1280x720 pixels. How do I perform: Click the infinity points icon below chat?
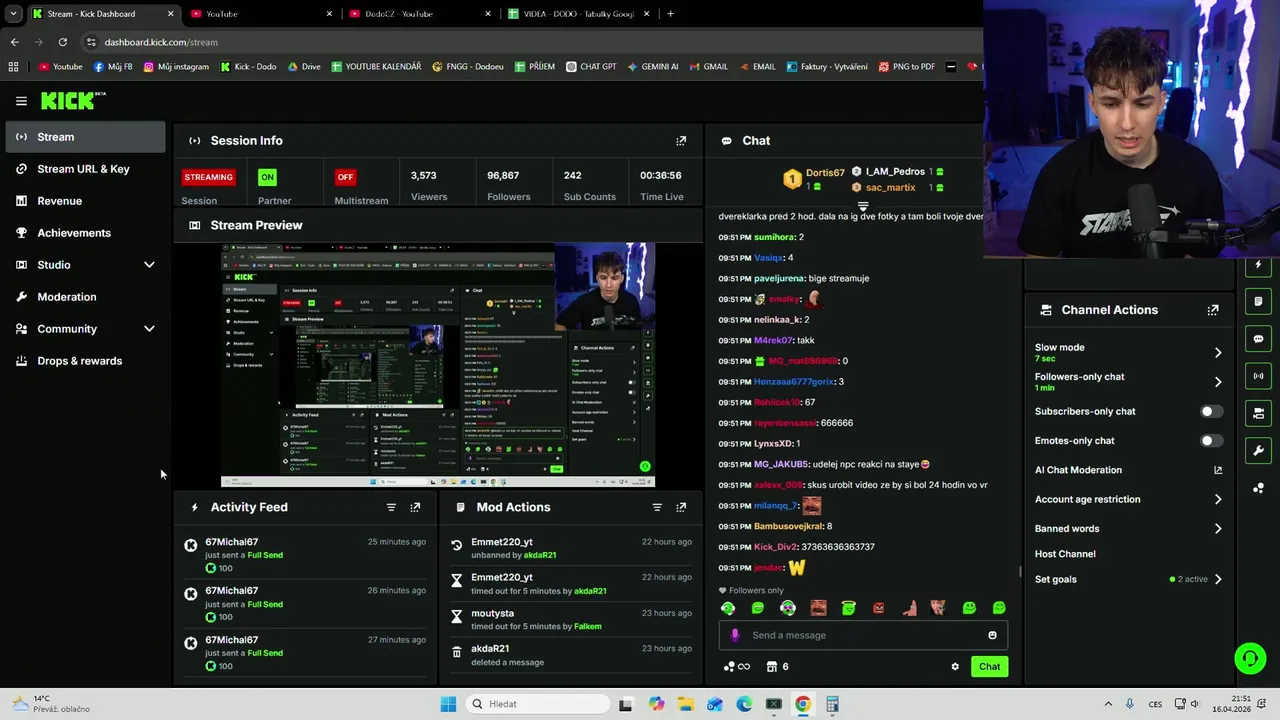click(x=737, y=667)
